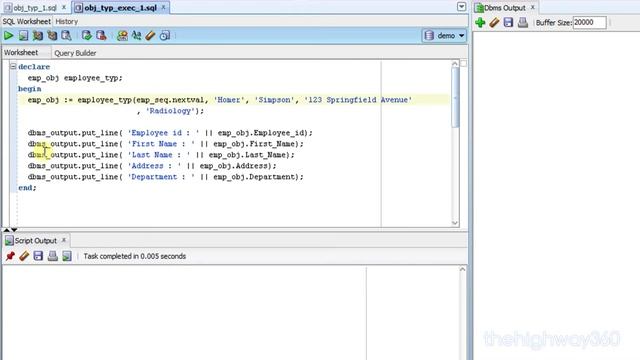Close the obj_typ_1.sql tab
The image size is (640, 360).
pos(64,7)
